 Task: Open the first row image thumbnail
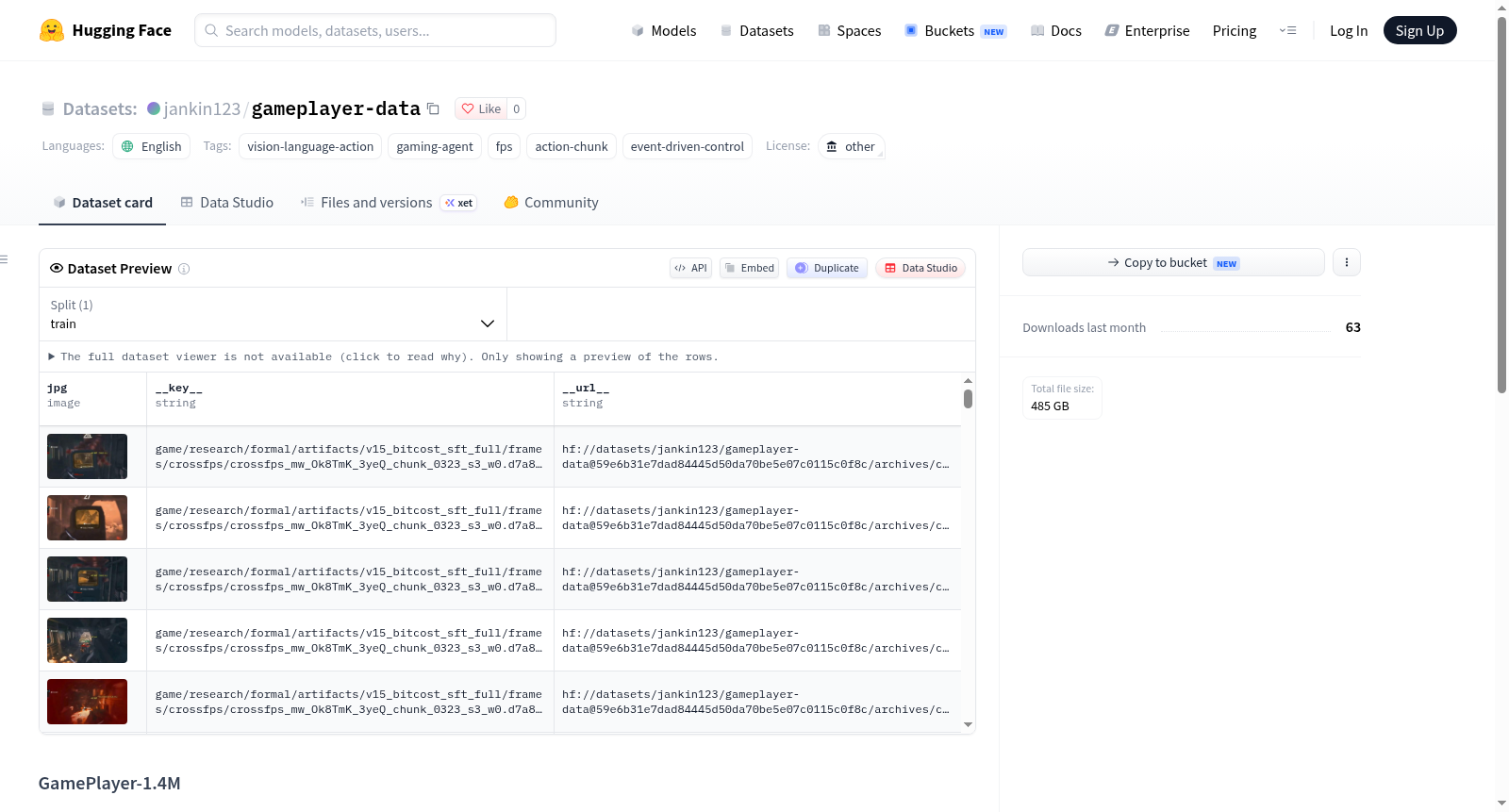[87, 456]
